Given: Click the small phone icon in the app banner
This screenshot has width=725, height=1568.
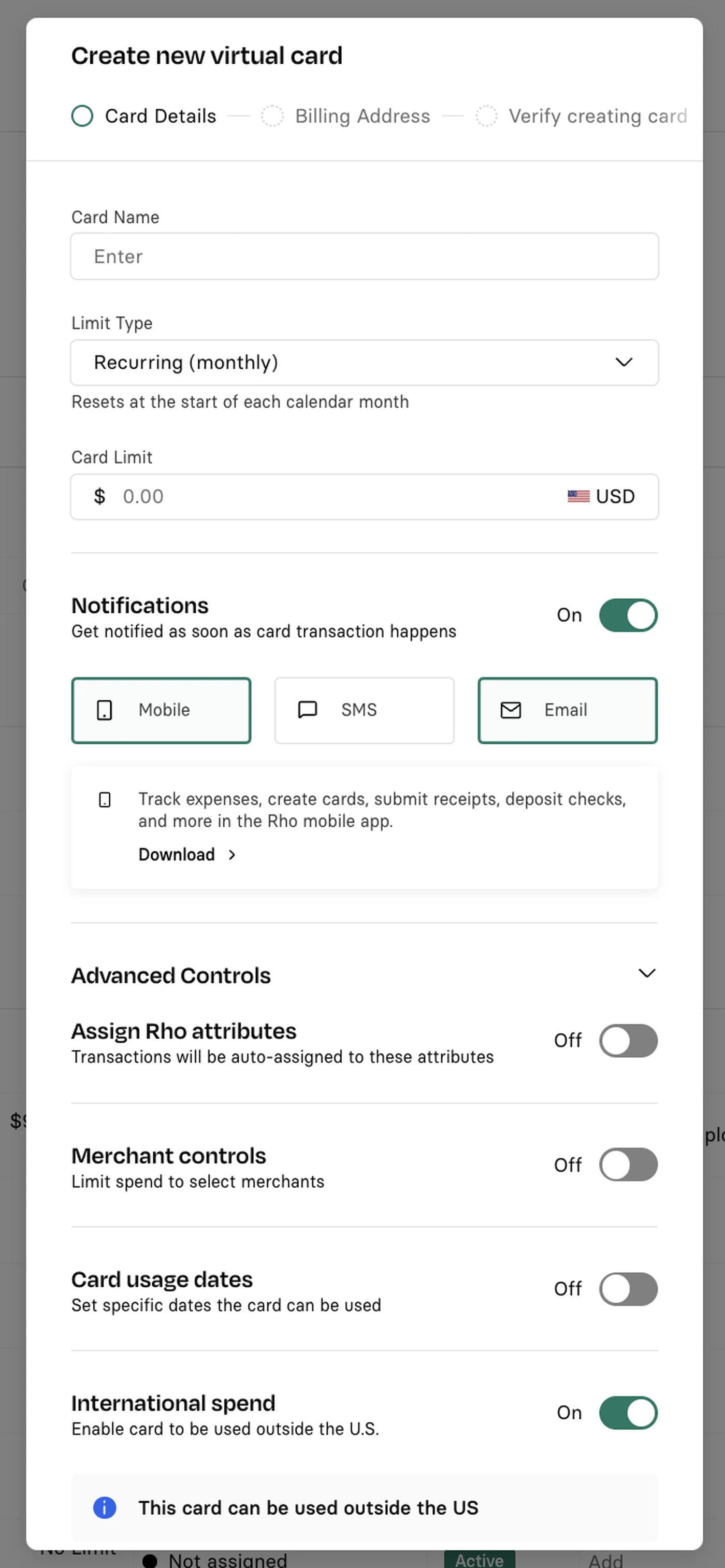Looking at the screenshot, I should 105,799.
